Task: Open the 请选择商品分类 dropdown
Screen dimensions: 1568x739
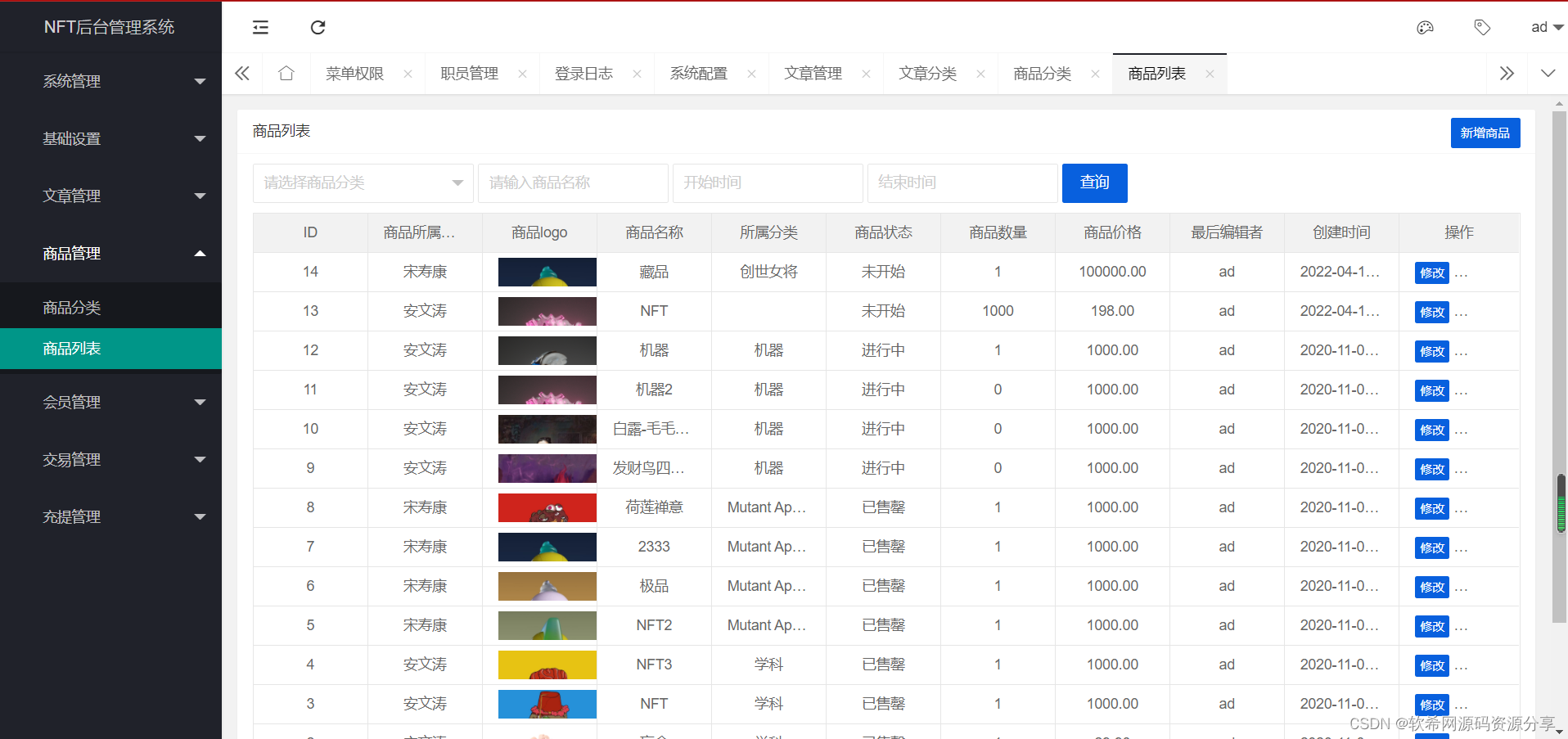Action: [x=363, y=182]
